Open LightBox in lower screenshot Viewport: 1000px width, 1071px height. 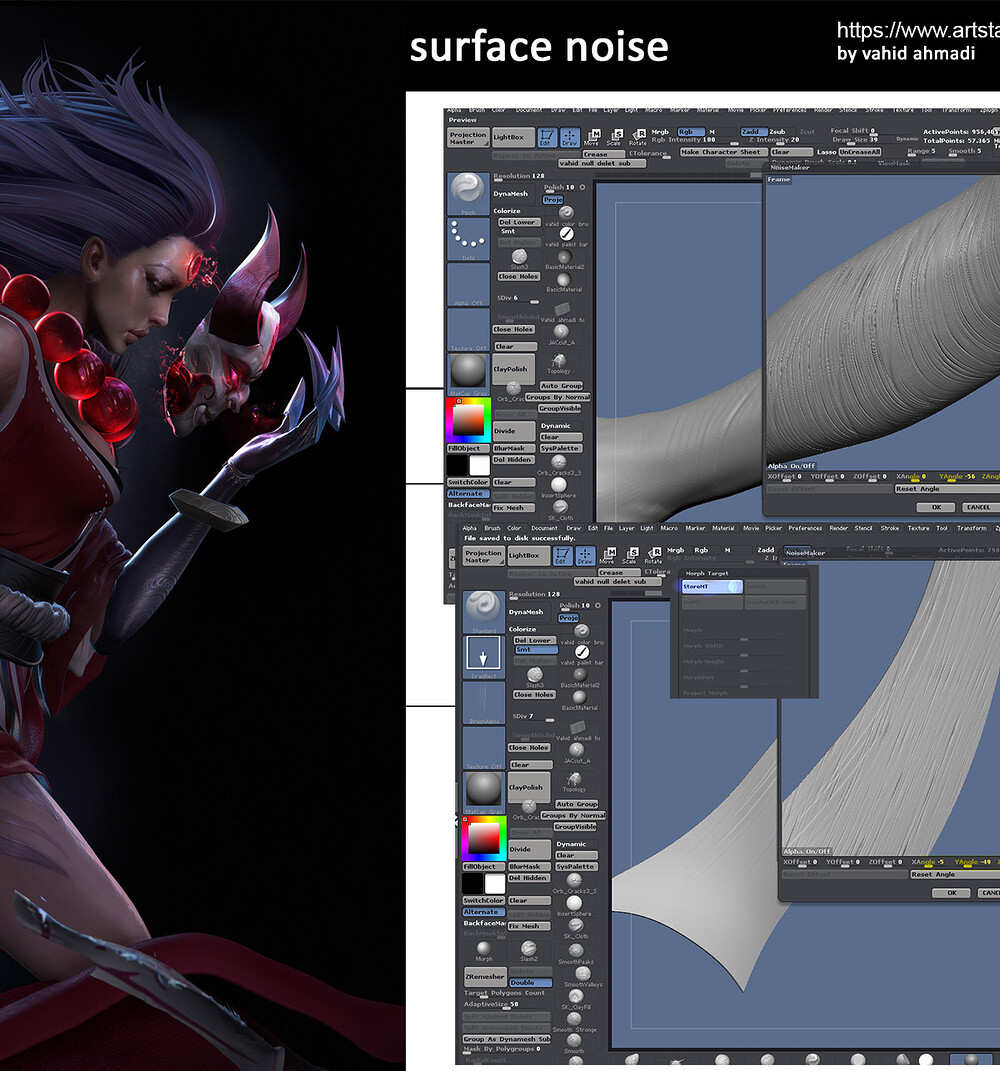527,555
